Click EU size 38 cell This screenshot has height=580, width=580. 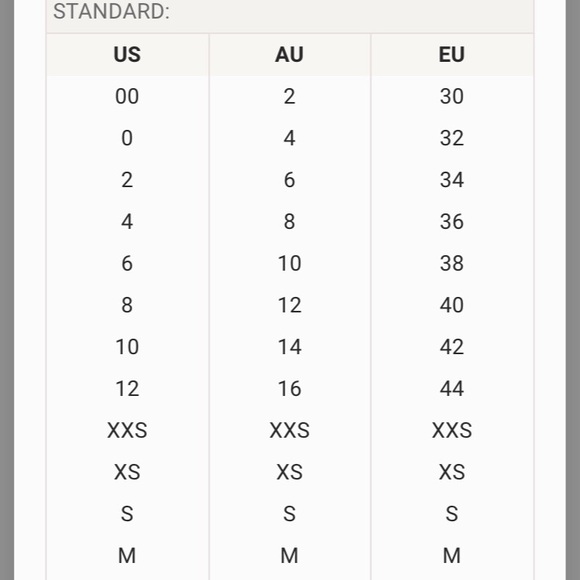pos(452,263)
